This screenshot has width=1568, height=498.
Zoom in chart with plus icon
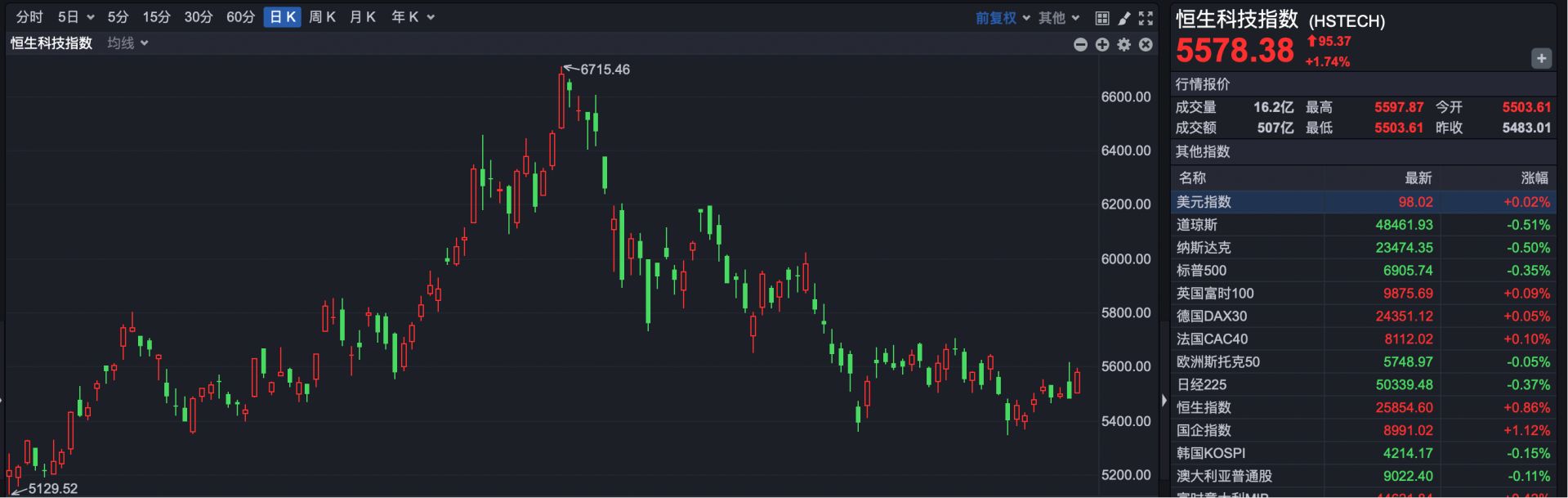point(1102,45)
